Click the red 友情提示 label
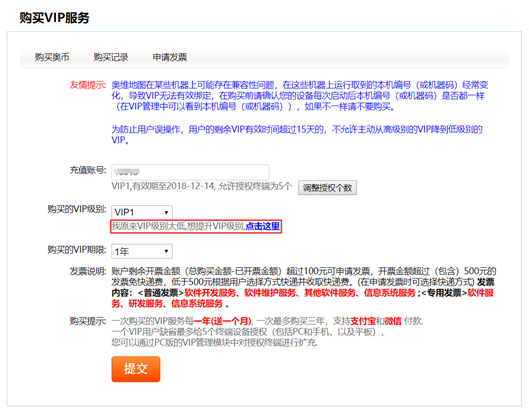The height and width of the screenshot is (414, 529). click(88, 85)
